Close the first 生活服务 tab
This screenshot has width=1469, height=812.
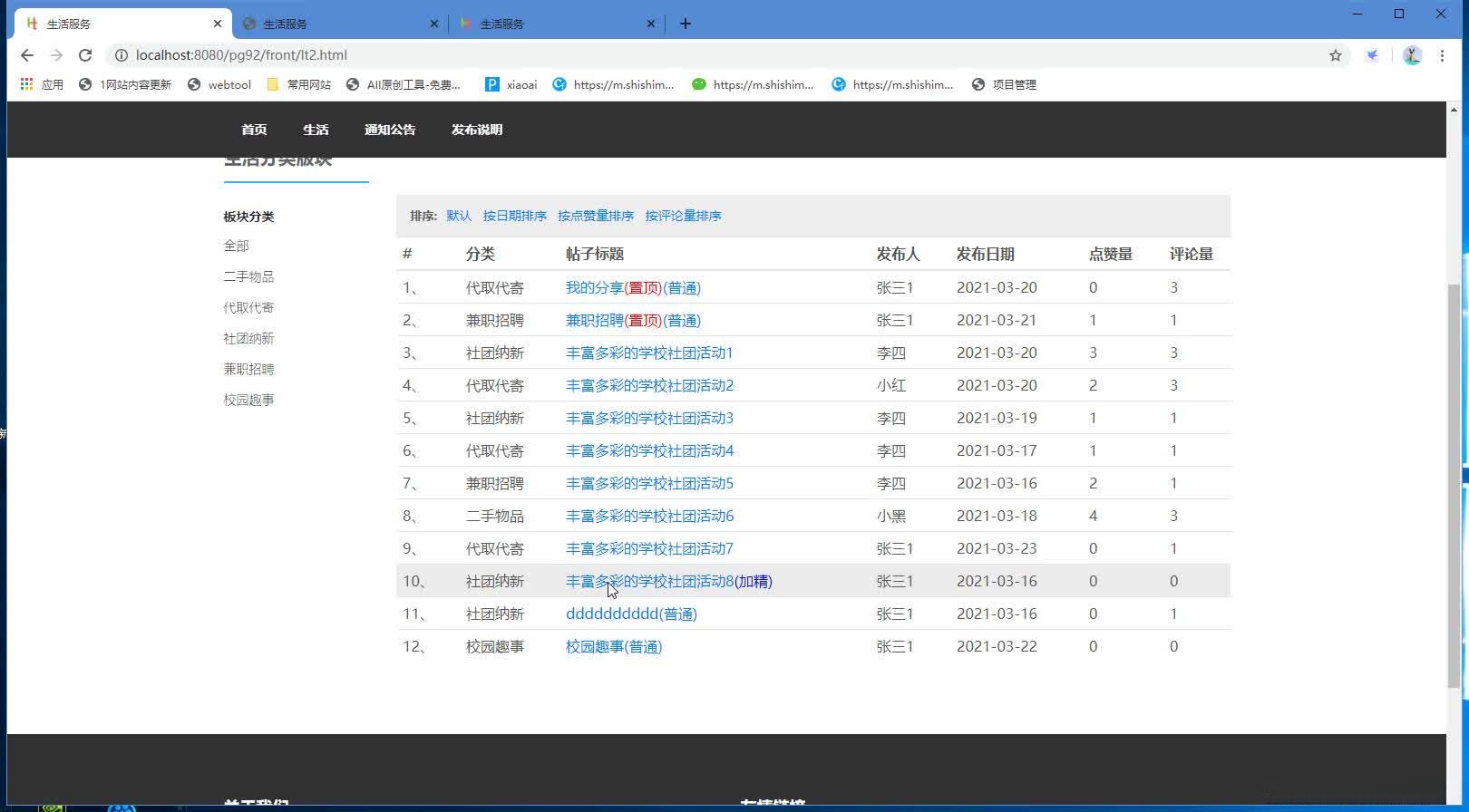pyautogui.click(x=218, y=24)
